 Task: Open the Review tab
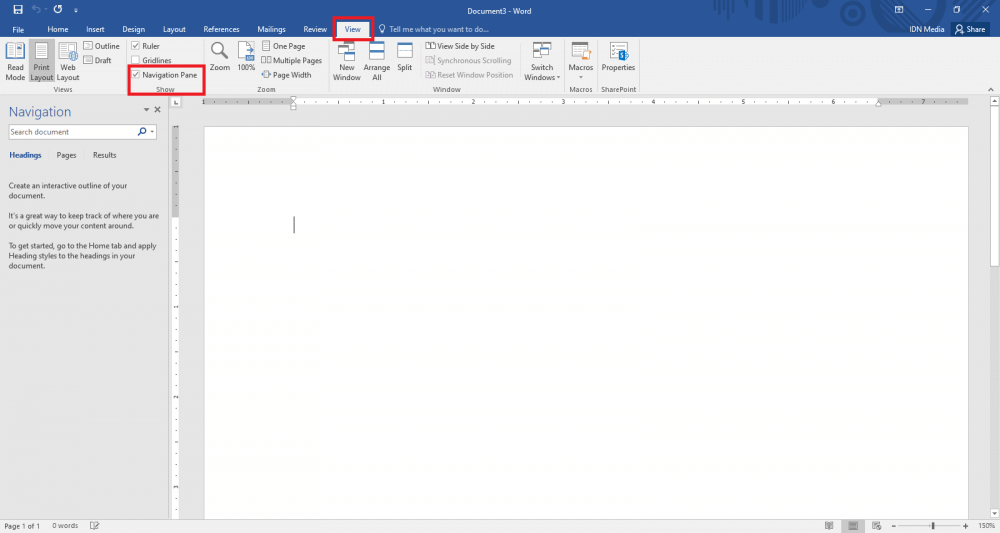click(315, 29)
